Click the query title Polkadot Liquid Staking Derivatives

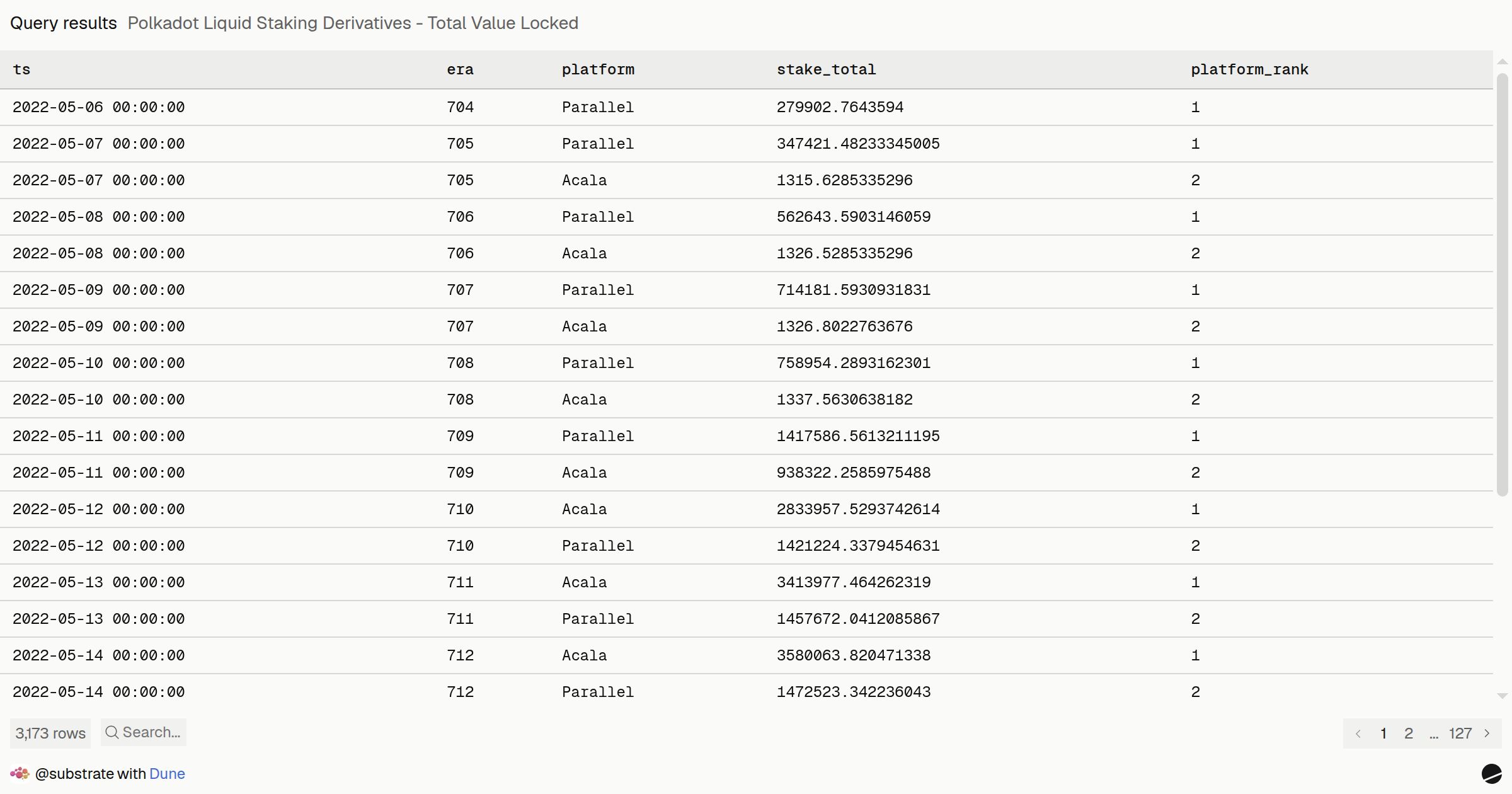353,23
